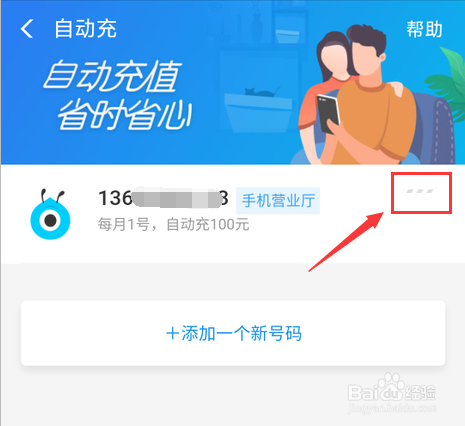Open the 帮助 help page
Image resolution: width=465 pixels, height=426 pixels.
(424, 29)
